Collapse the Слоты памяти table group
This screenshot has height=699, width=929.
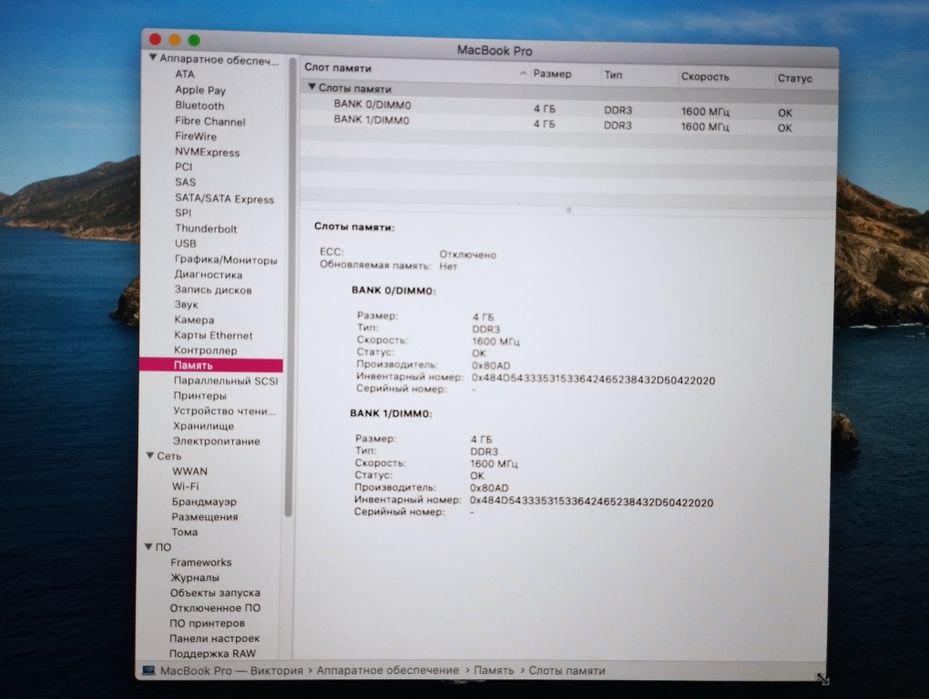312,87
